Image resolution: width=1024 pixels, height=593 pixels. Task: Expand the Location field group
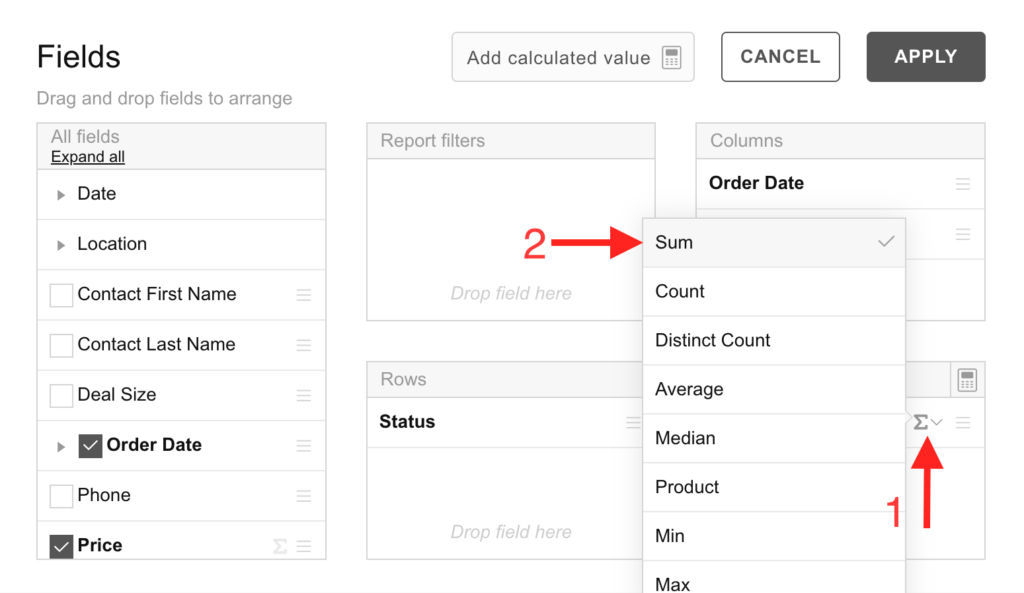click(x=60, y=244)
